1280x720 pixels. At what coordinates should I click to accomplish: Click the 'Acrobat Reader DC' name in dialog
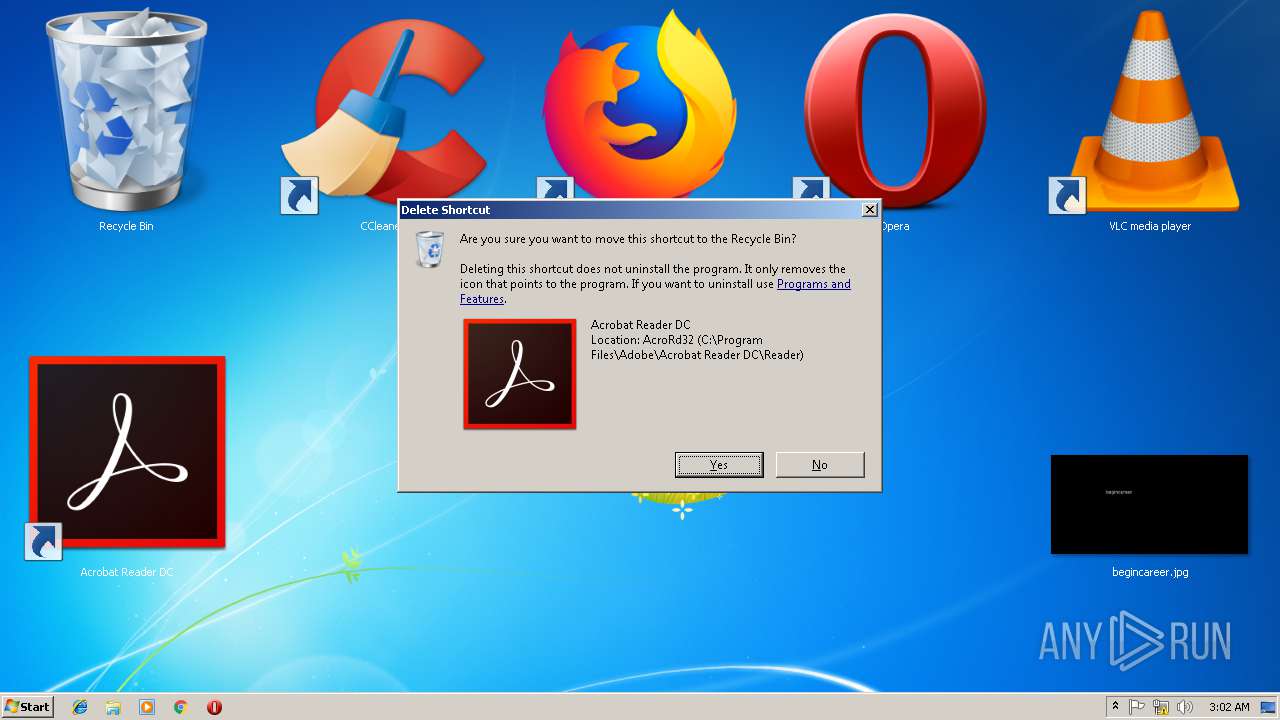(x=640, y=325)
